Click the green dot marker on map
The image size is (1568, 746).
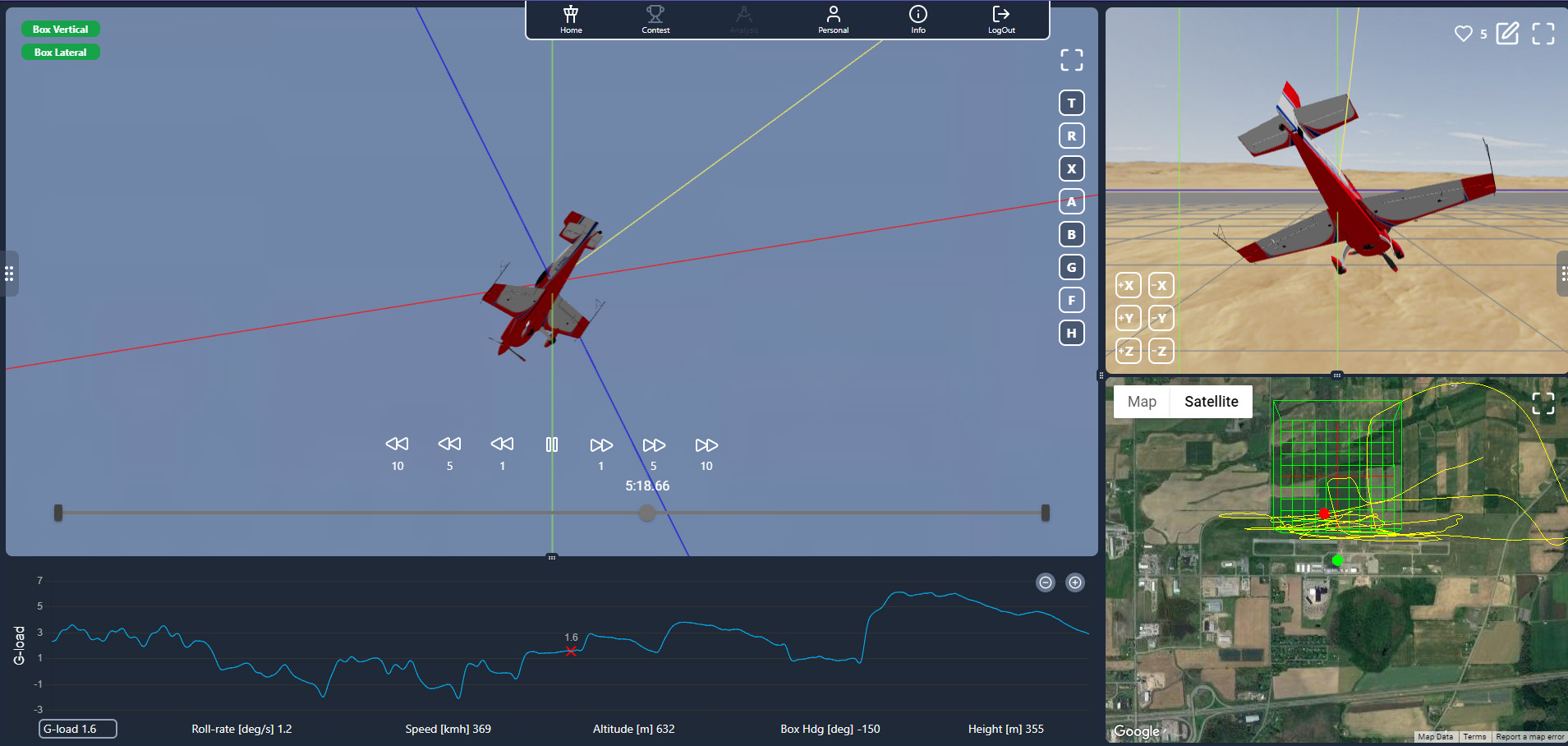1337,560
